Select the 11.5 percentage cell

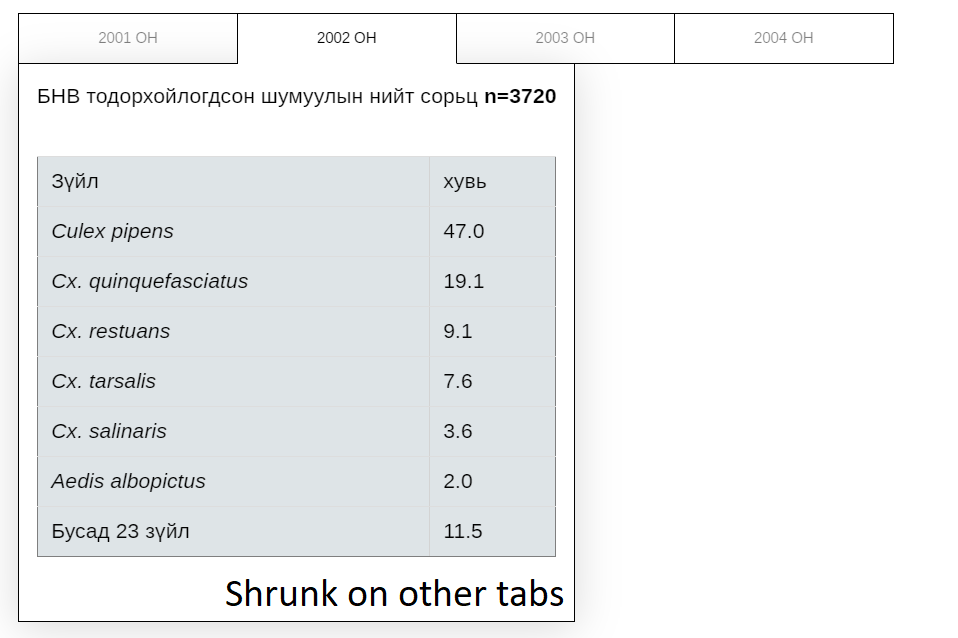point(463,531)
